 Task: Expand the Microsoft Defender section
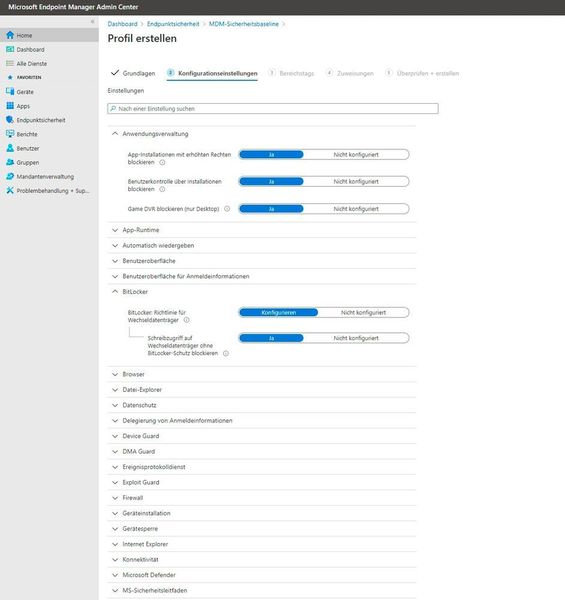coord(262,575)
